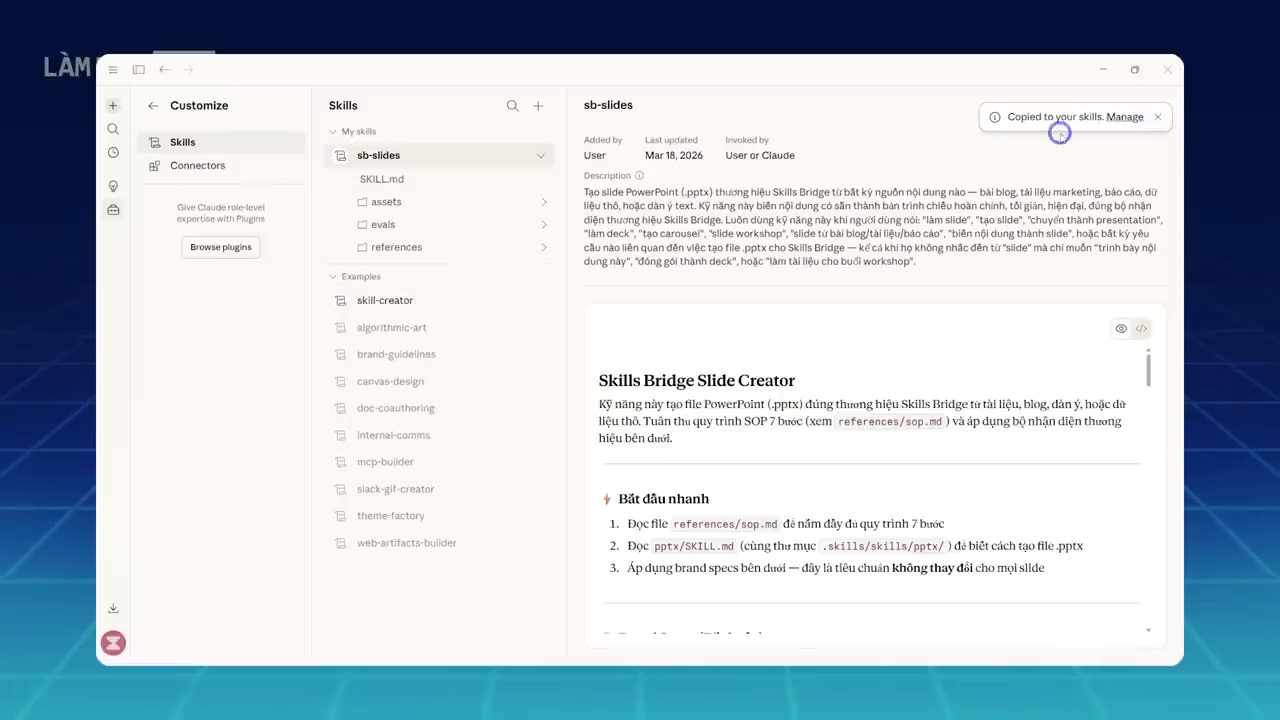Click the info icon next to Description
The image size is (1280, 720).
(640, 176)
